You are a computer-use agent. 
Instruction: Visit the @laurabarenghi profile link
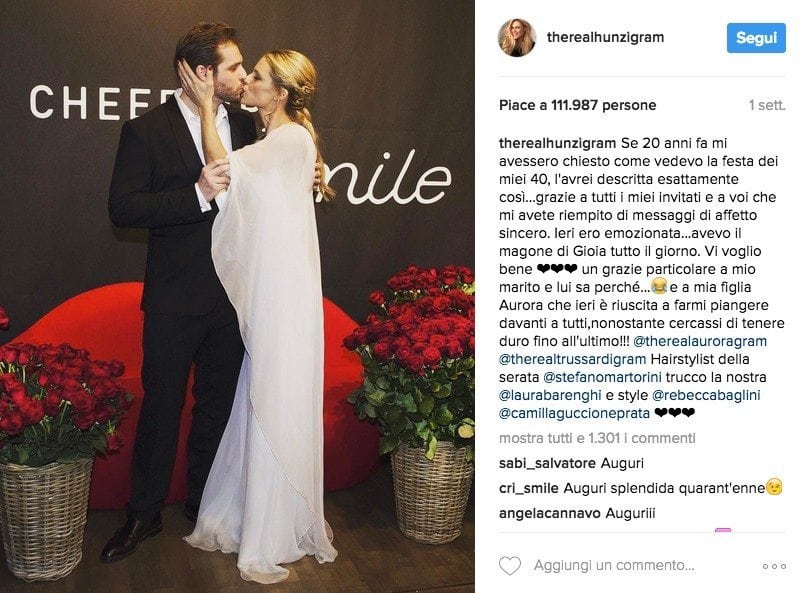pos(550,395)
